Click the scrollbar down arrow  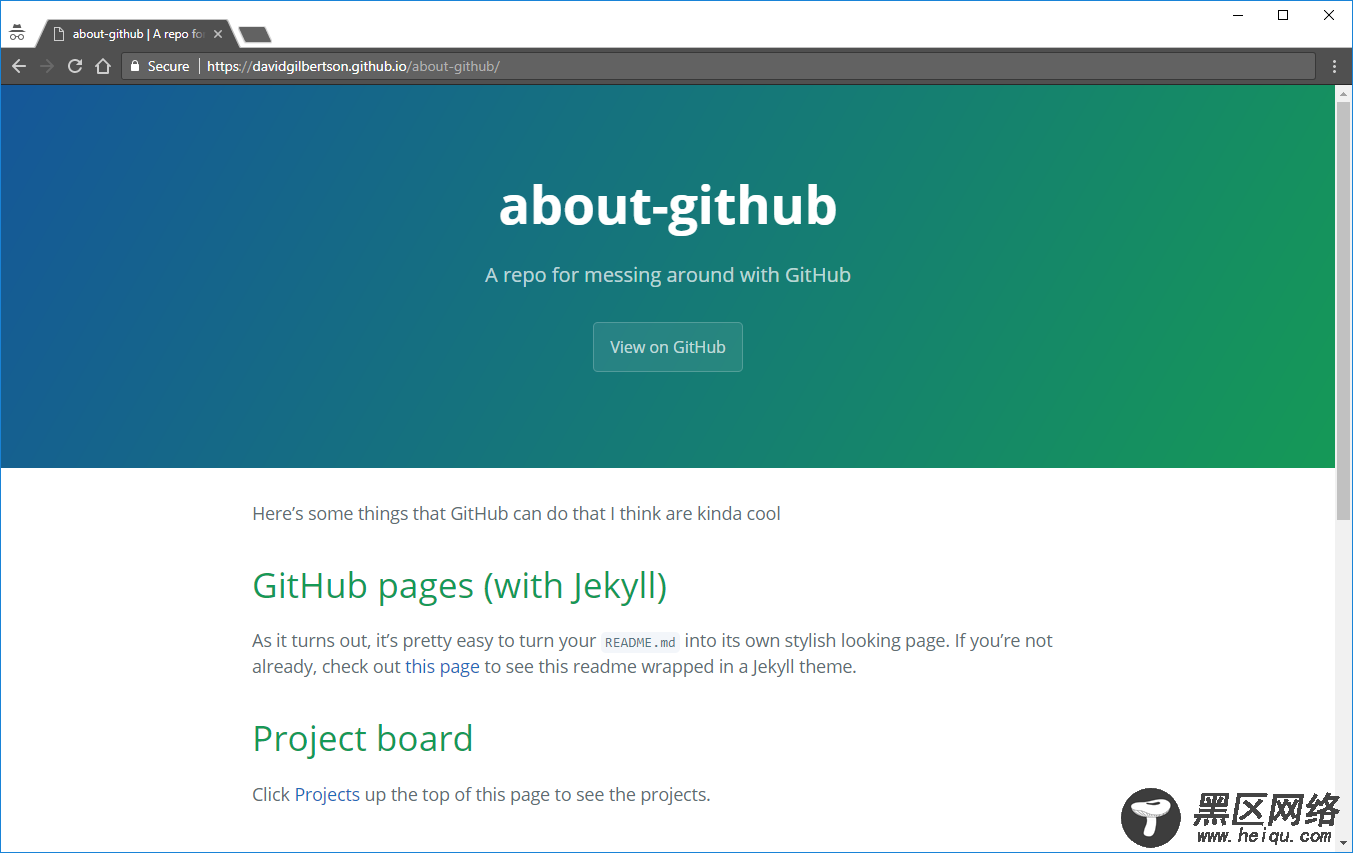[1343, 845]
